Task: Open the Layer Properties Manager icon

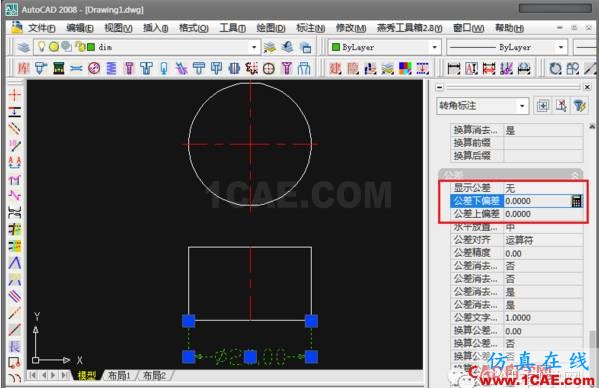Action: click(24, 47)
